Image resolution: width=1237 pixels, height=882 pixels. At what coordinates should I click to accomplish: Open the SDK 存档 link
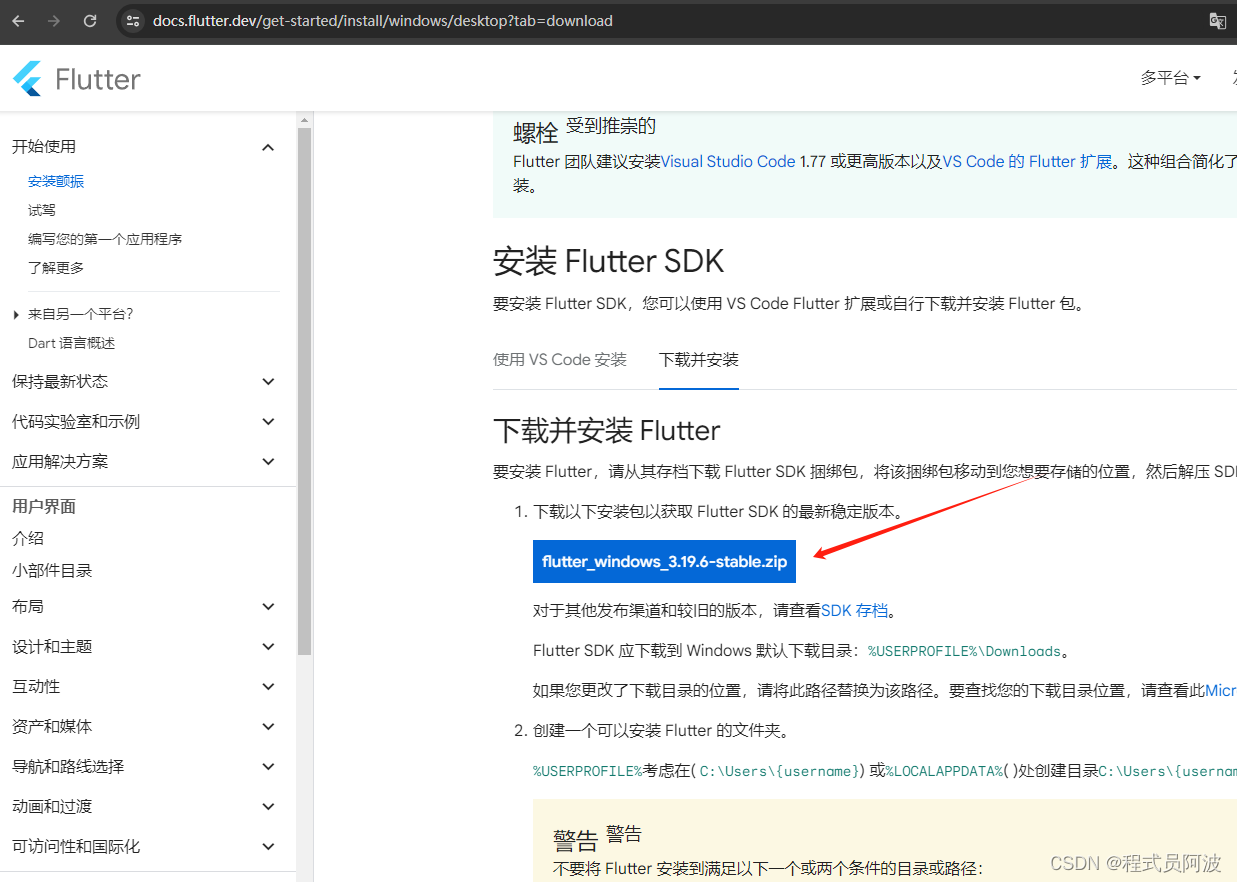pyautogui.click(x=854, y=610)
